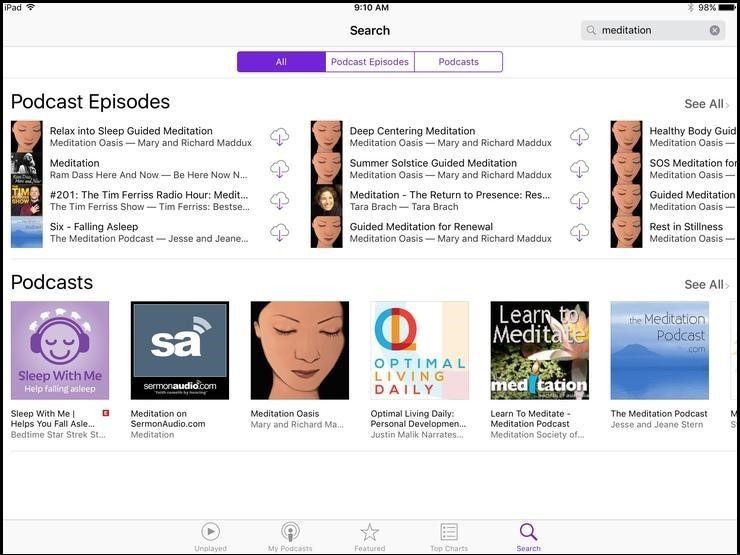Viewport: 740px width, 555px height.
Task: Open the Featured tab
Action: pos(370,537)
